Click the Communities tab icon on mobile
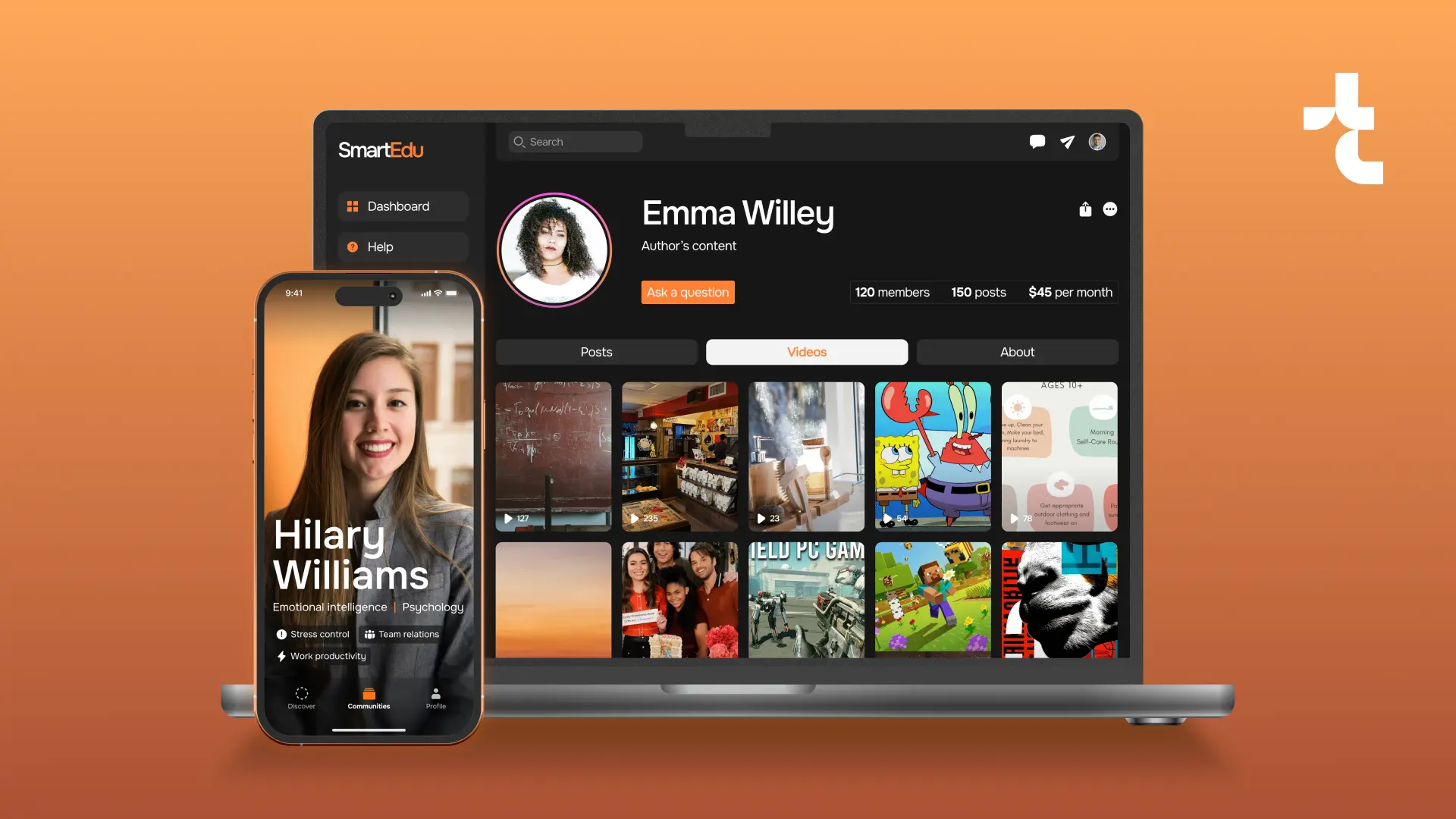 pyautogui.click(x=369, y=692)
